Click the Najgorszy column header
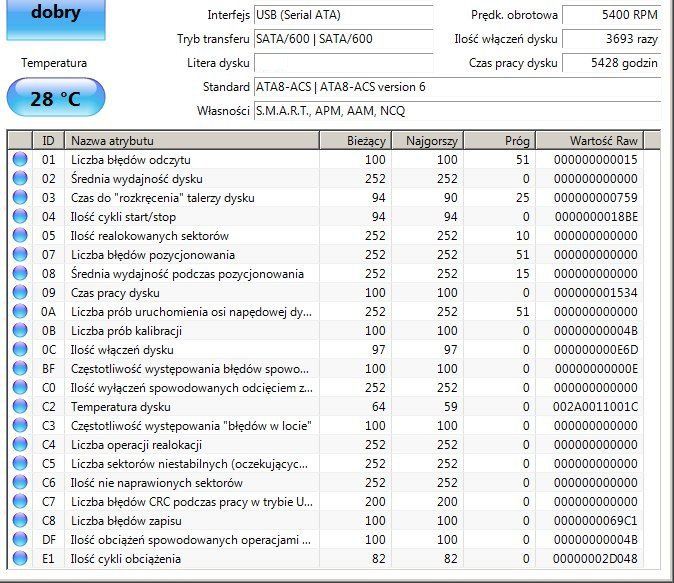The height and width of the screenshot is (583, 674). coord(428,141)
